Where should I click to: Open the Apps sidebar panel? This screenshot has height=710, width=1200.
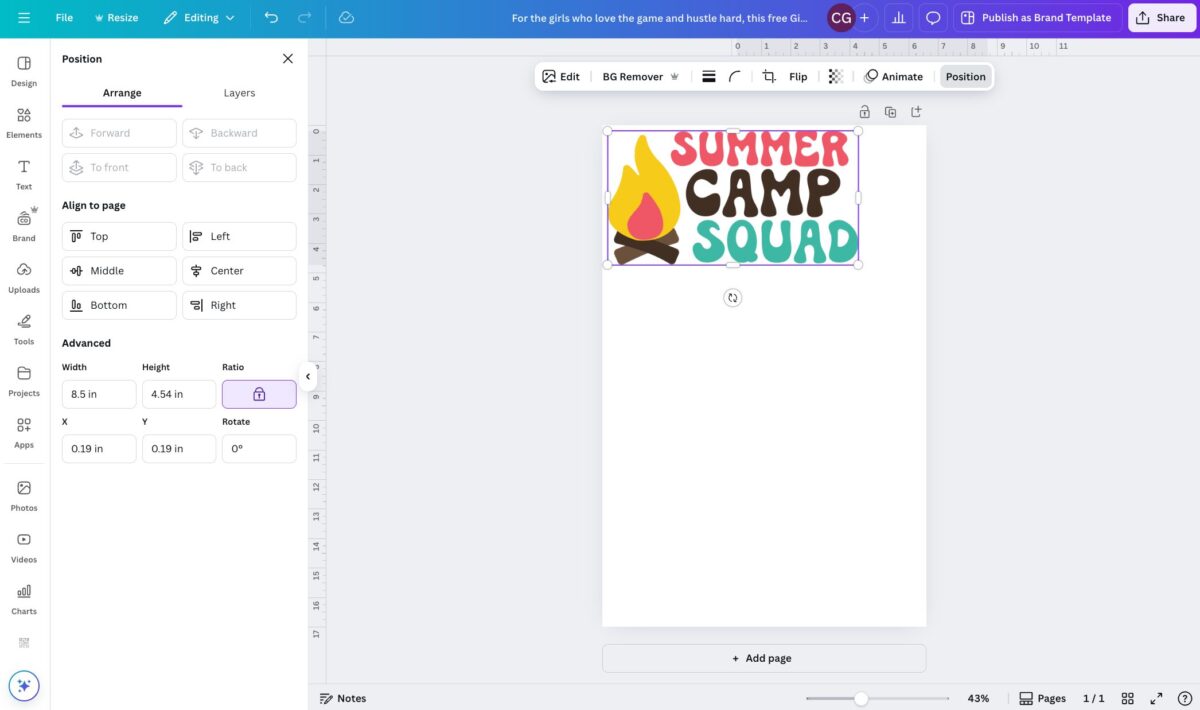point(24,433)
